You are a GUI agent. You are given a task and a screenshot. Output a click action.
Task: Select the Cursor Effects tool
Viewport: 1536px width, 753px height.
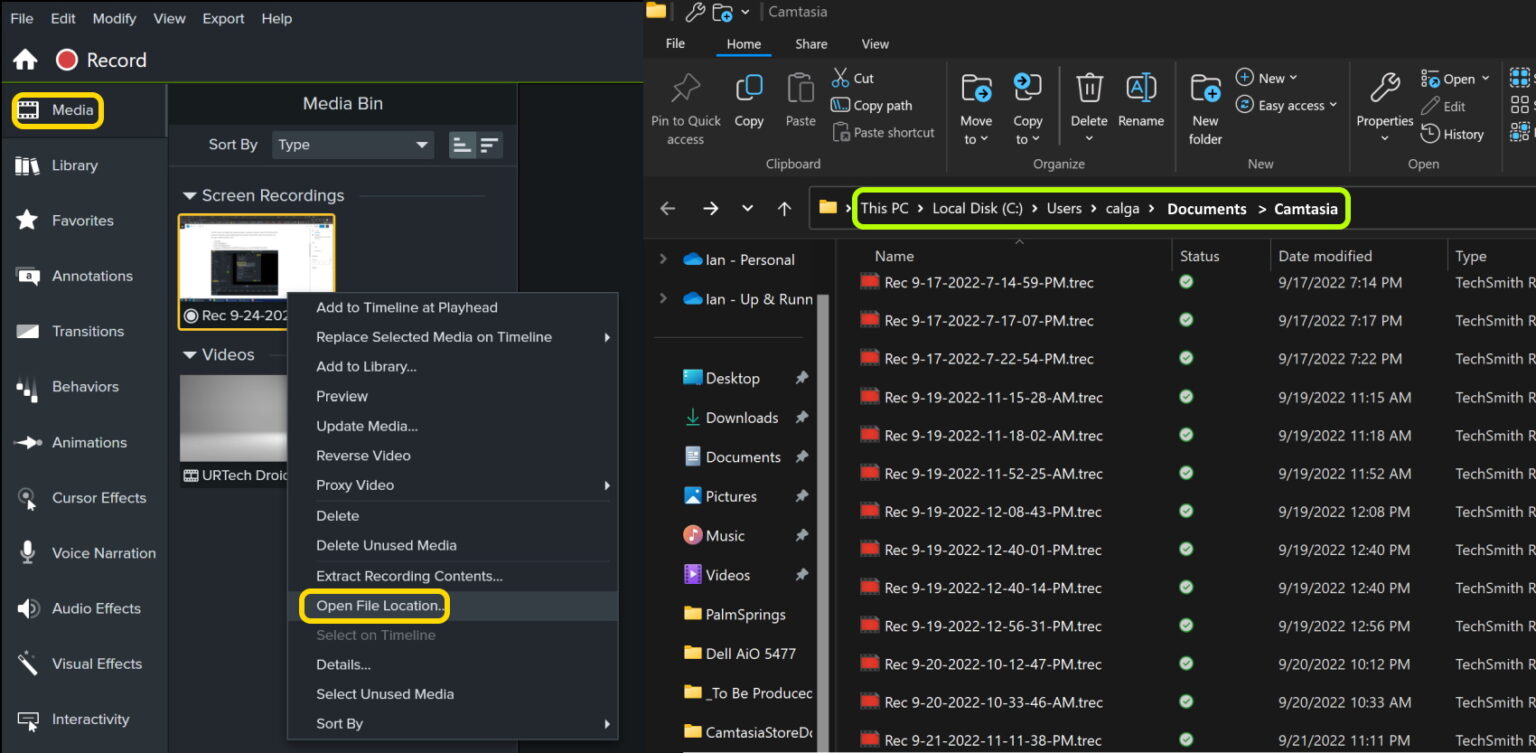coord(97,497)
